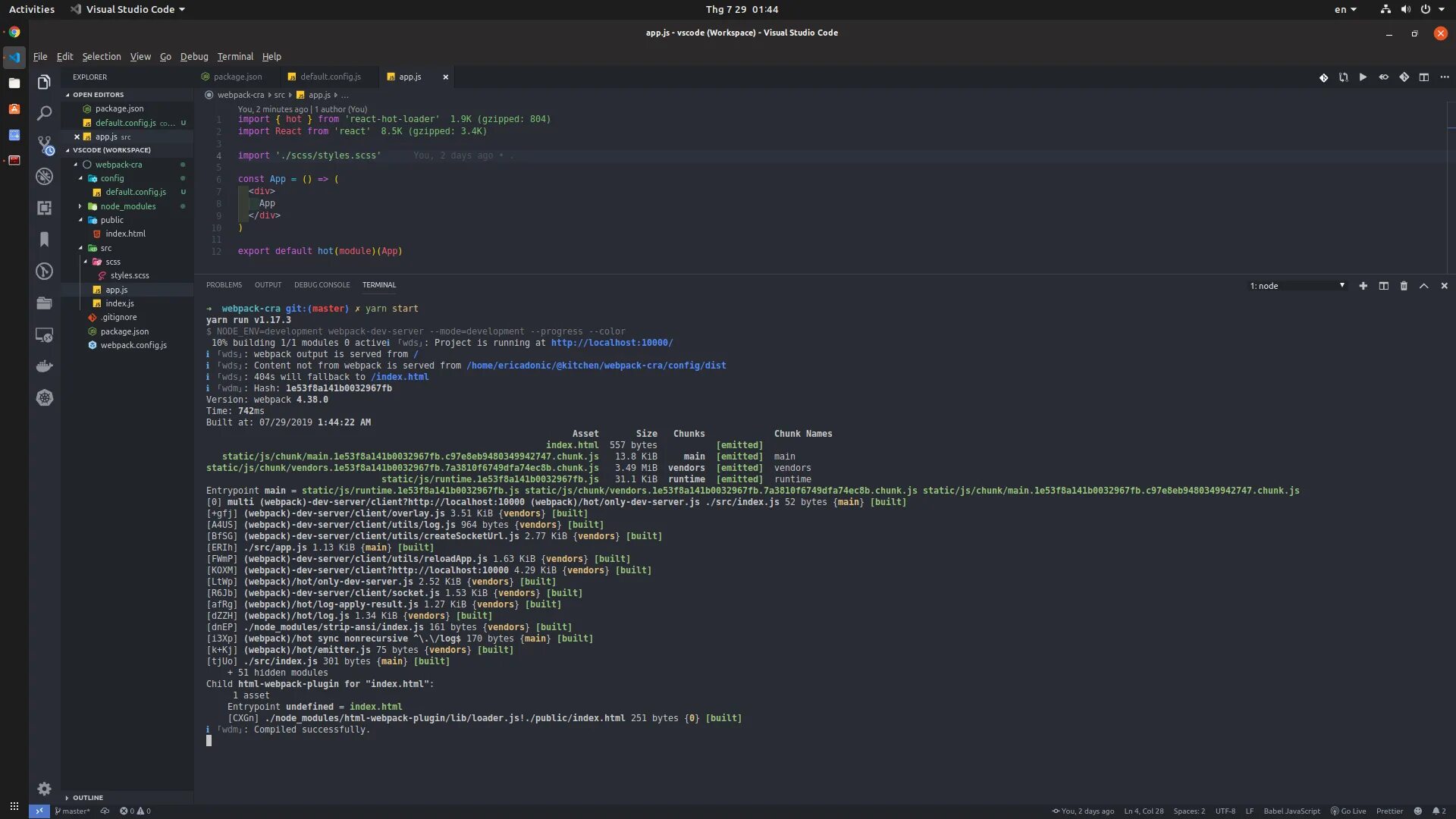The width and height of the screenshot is (1456, 819).
Task: Open the editor More Actions ellipsis
Action: click(x=1444, y=77)
